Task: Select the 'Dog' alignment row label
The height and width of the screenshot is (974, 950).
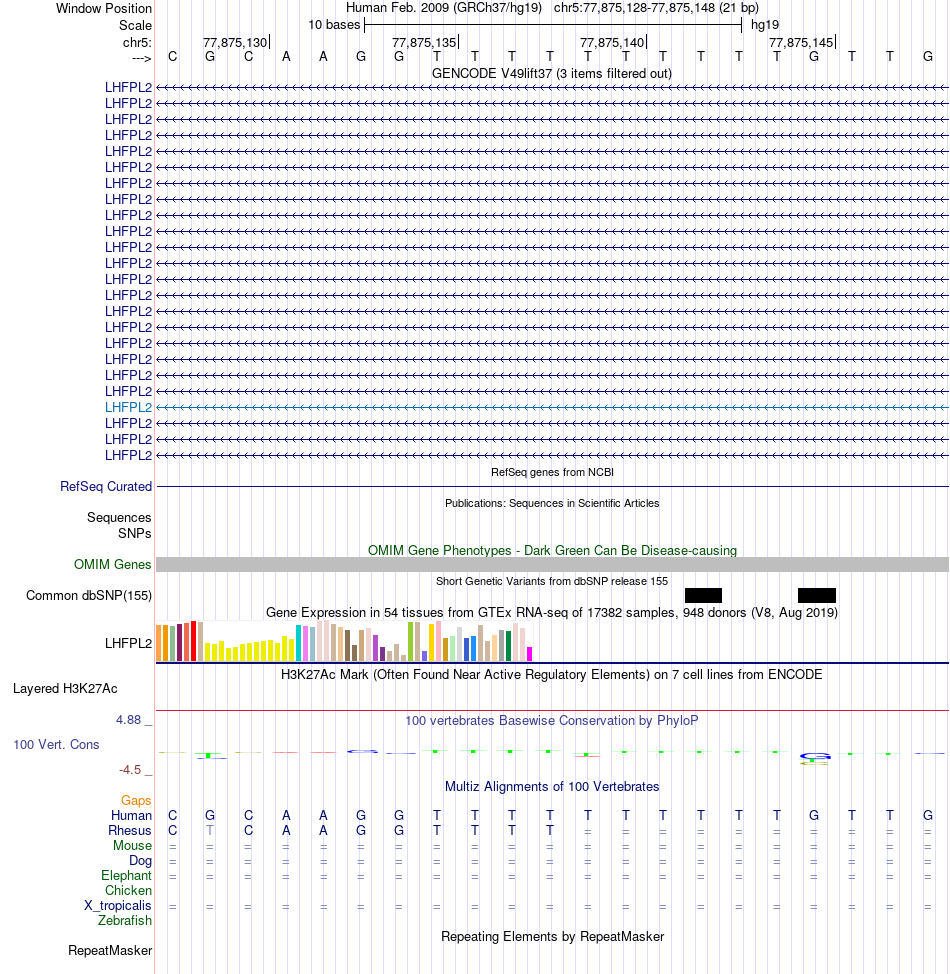Action: pos(140,861)
